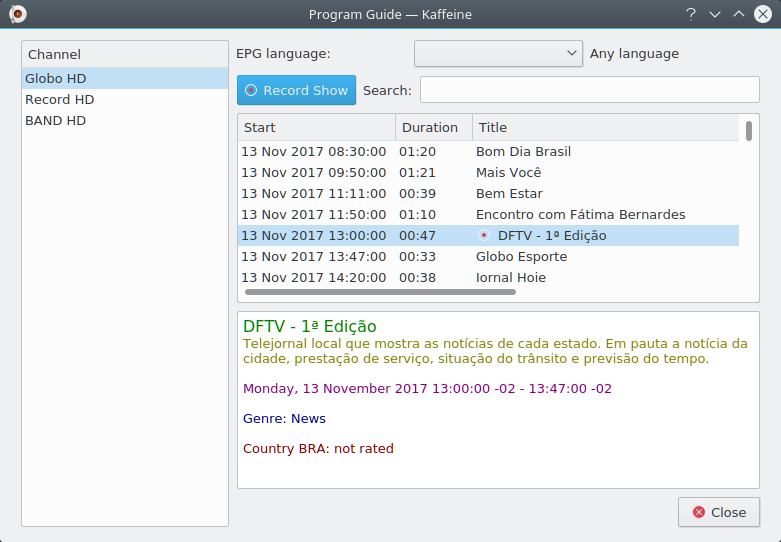This screenshot has height=542, width=781.
Task: Click the Monday, 13 November 2017 time text
Action: pos(427,389)
